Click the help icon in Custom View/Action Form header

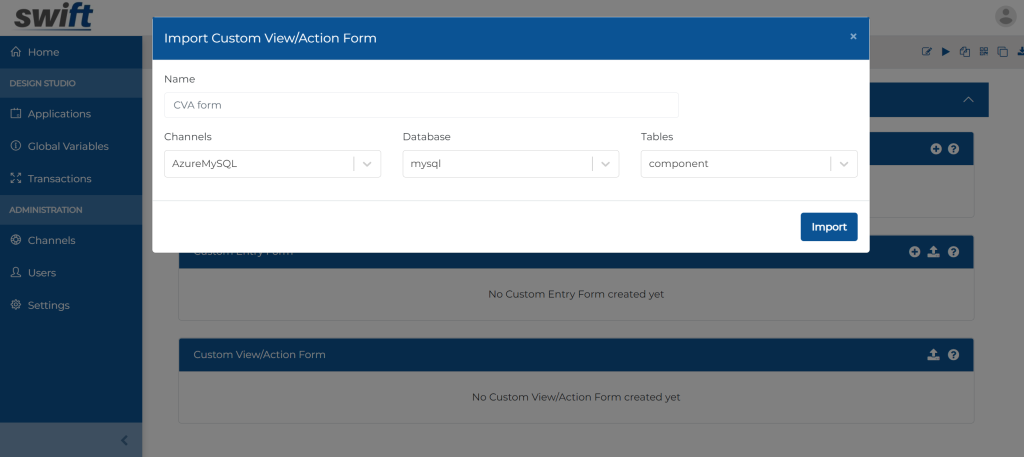pyautogui.click(x=953, y=355)
